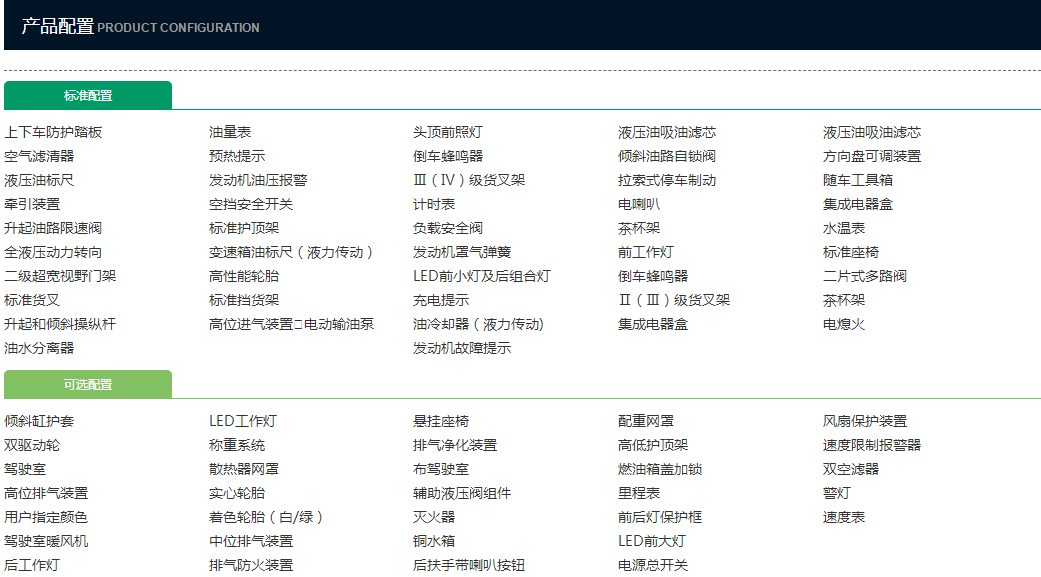Select the 排气净化装置 option
Image resolution: width=1041 pixels, height=577 pixels.
coord(455,445)
